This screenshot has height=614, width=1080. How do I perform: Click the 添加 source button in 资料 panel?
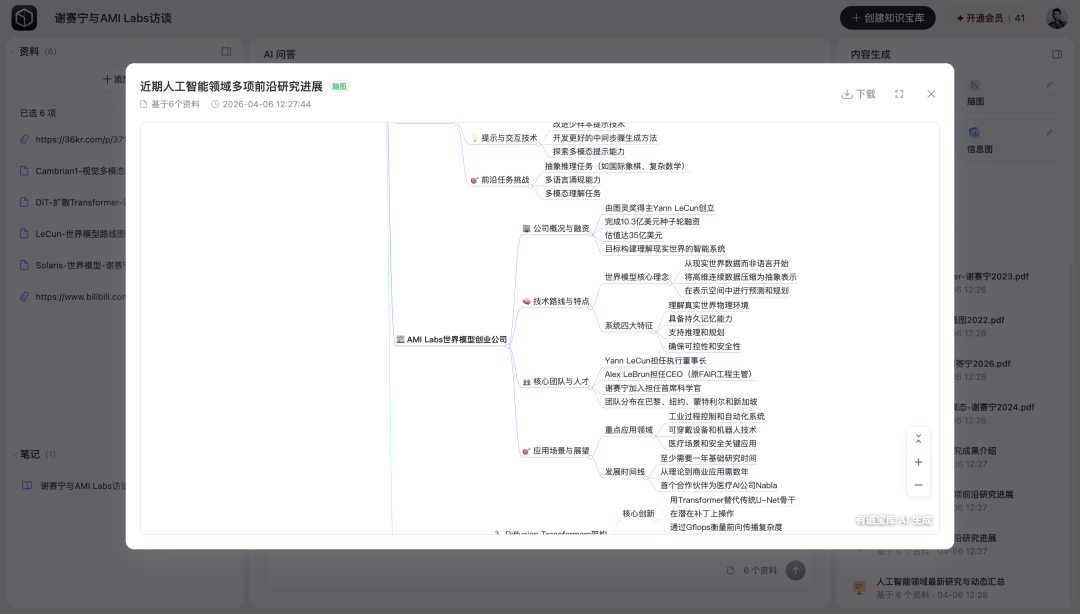(x=114, y=80)
